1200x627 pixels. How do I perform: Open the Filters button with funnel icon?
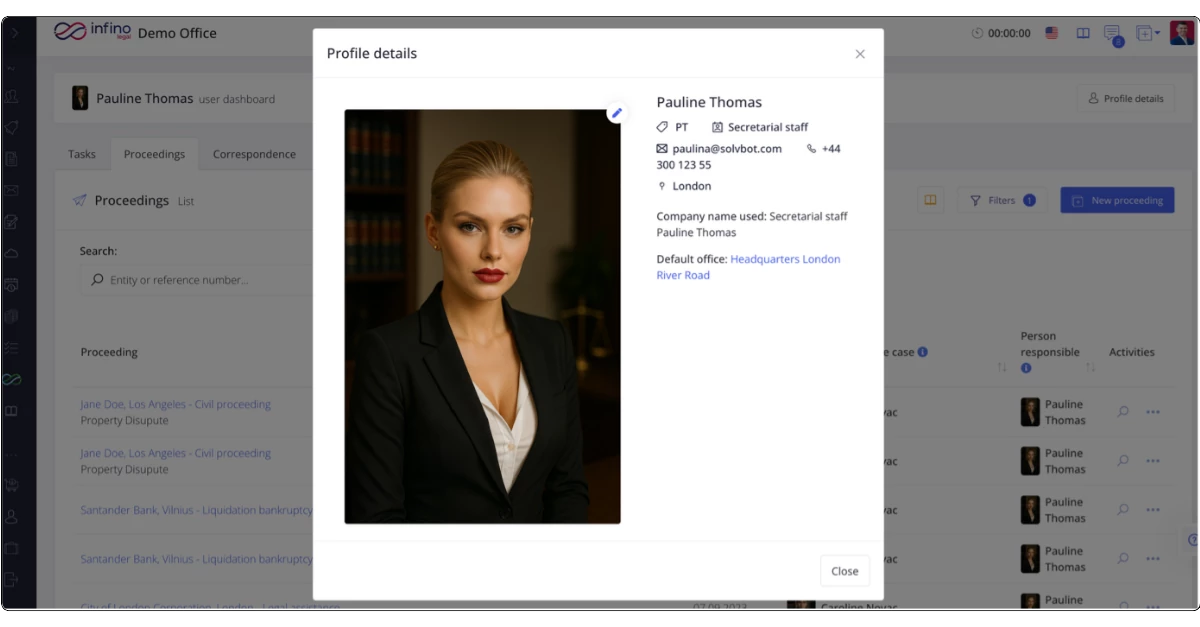point(1001,200)
